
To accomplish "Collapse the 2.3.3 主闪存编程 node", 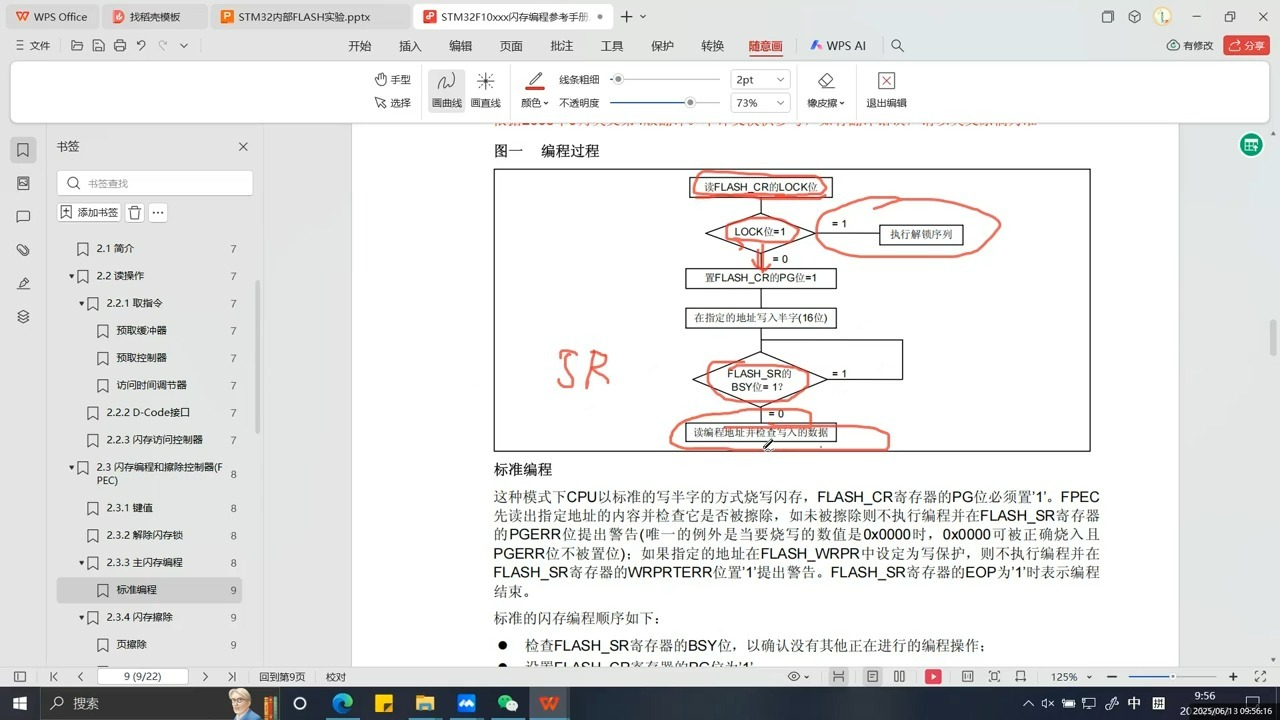I will click(82, 563).
